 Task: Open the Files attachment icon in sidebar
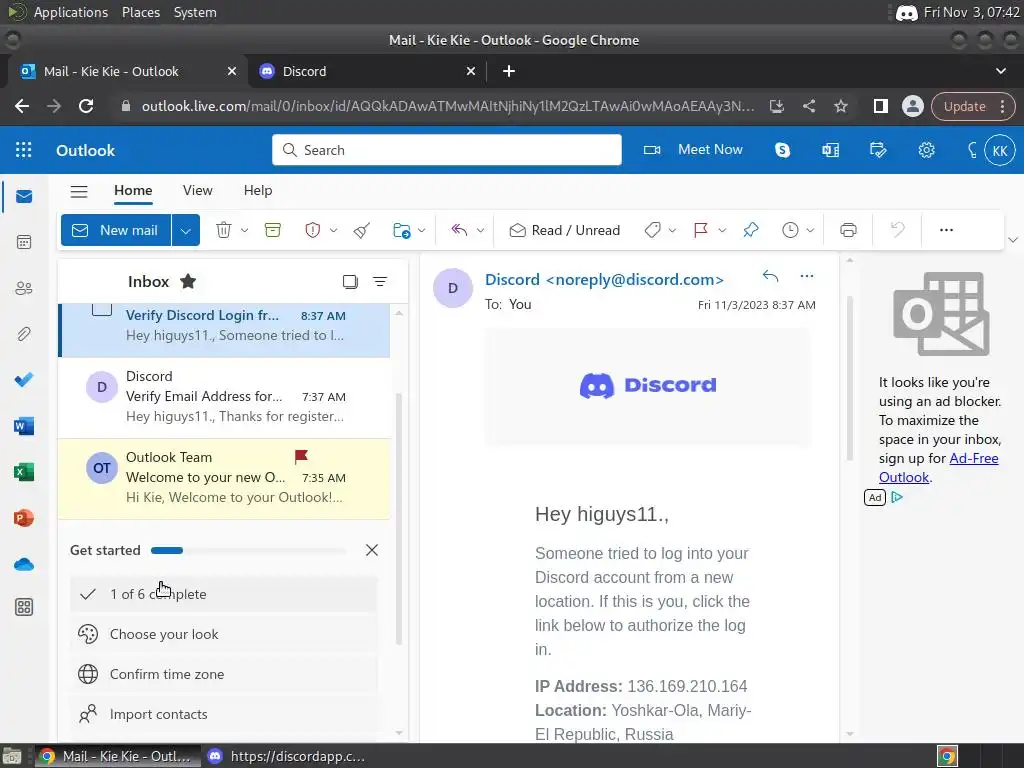[x=24, y=334]
